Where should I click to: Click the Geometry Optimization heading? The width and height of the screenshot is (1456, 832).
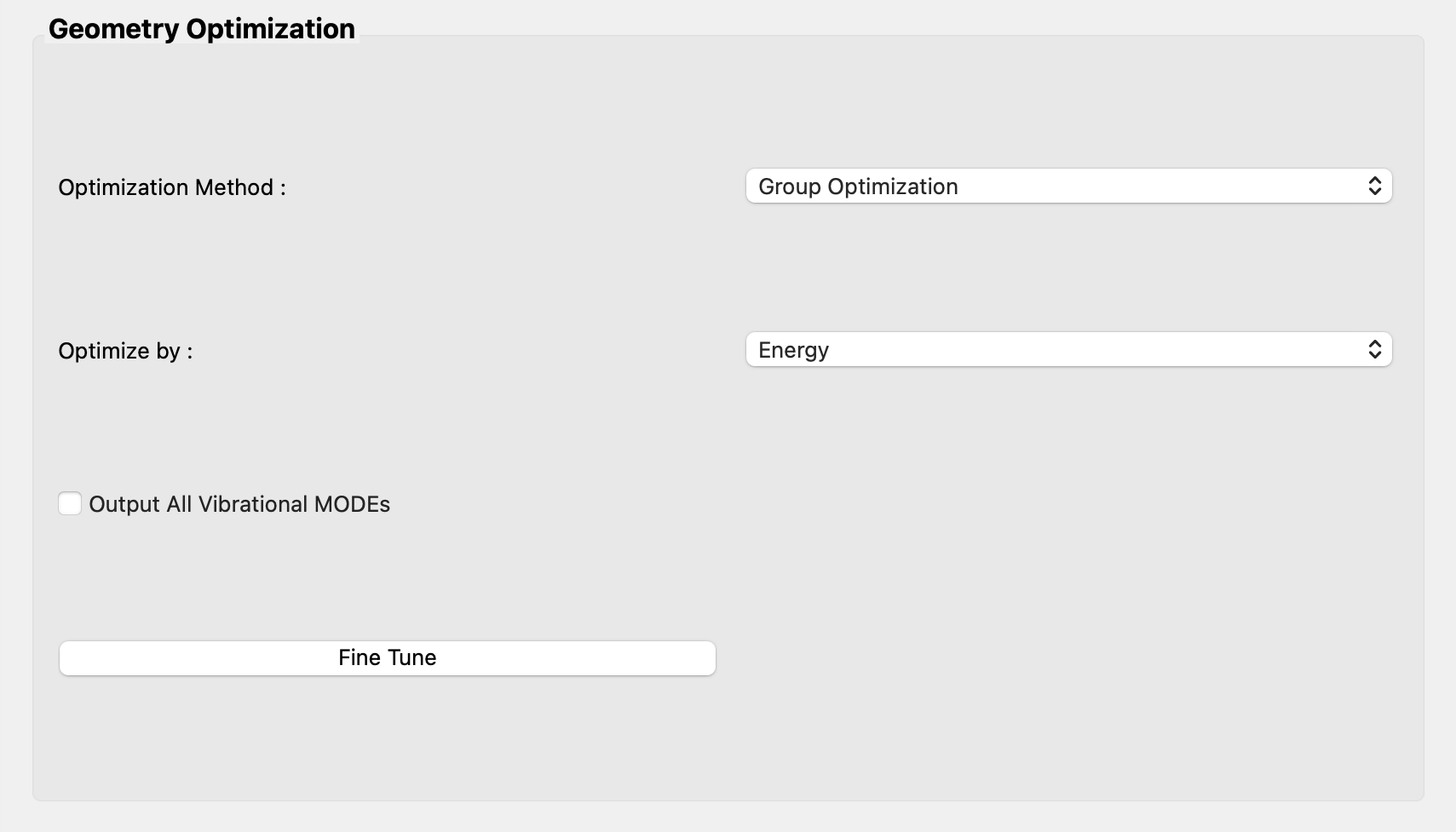pos(203,27)
